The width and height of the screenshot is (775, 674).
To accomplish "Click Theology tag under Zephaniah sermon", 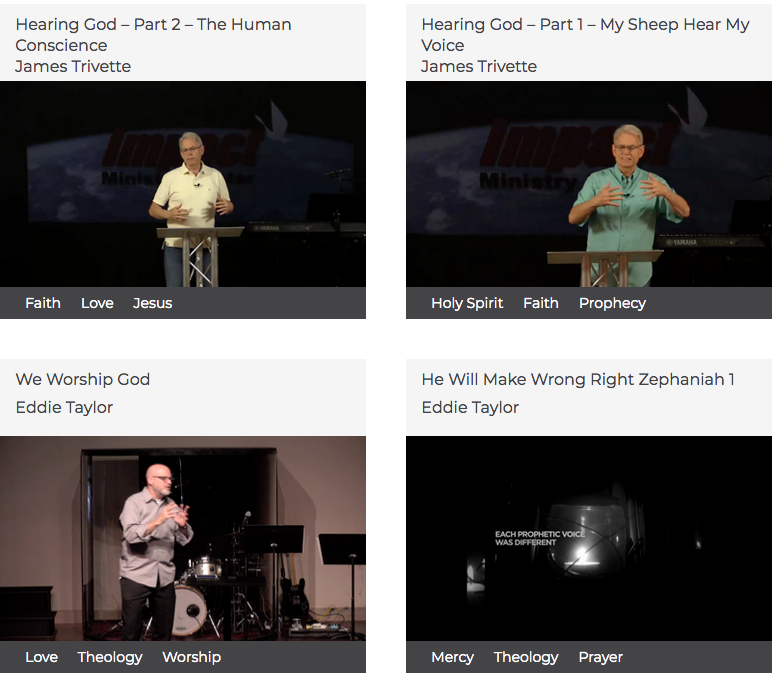I will pos(526,657).
